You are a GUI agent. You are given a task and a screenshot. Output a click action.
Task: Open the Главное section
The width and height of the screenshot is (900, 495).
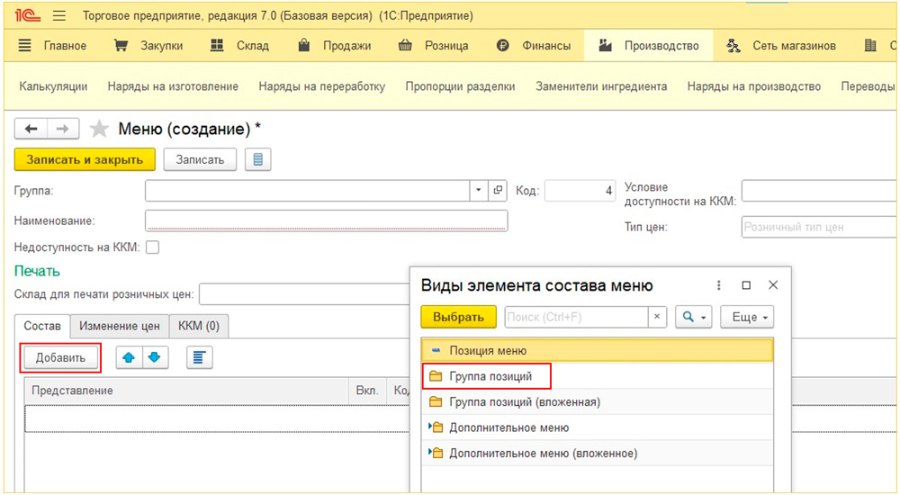pos(52,45)
